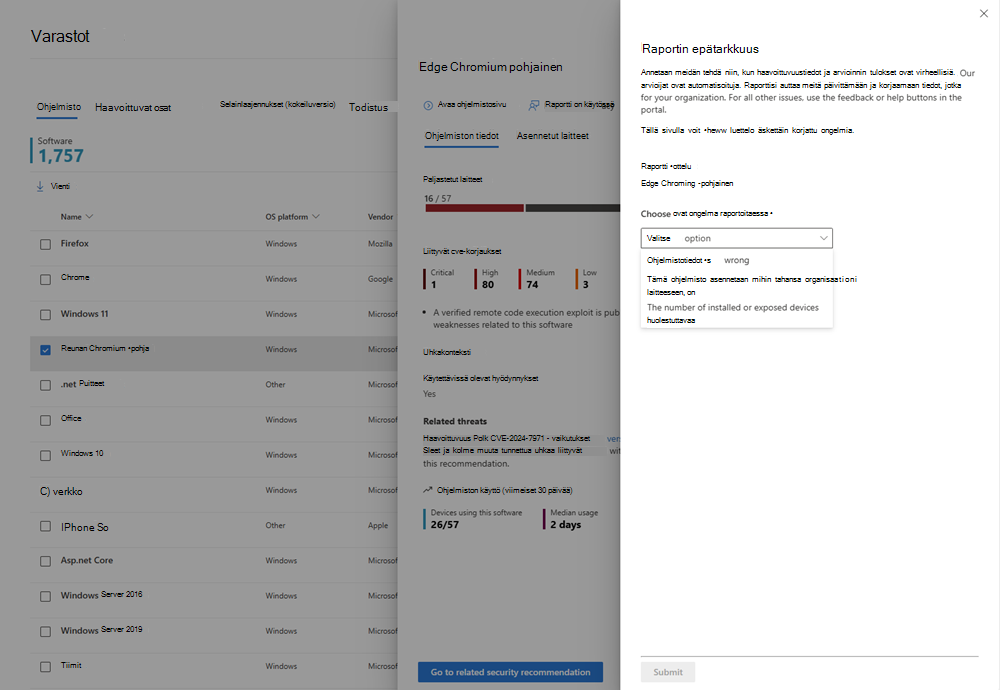Click the Vienti export button
The height and width of the screenshot is (690, 1000).
tap(54, 186)
